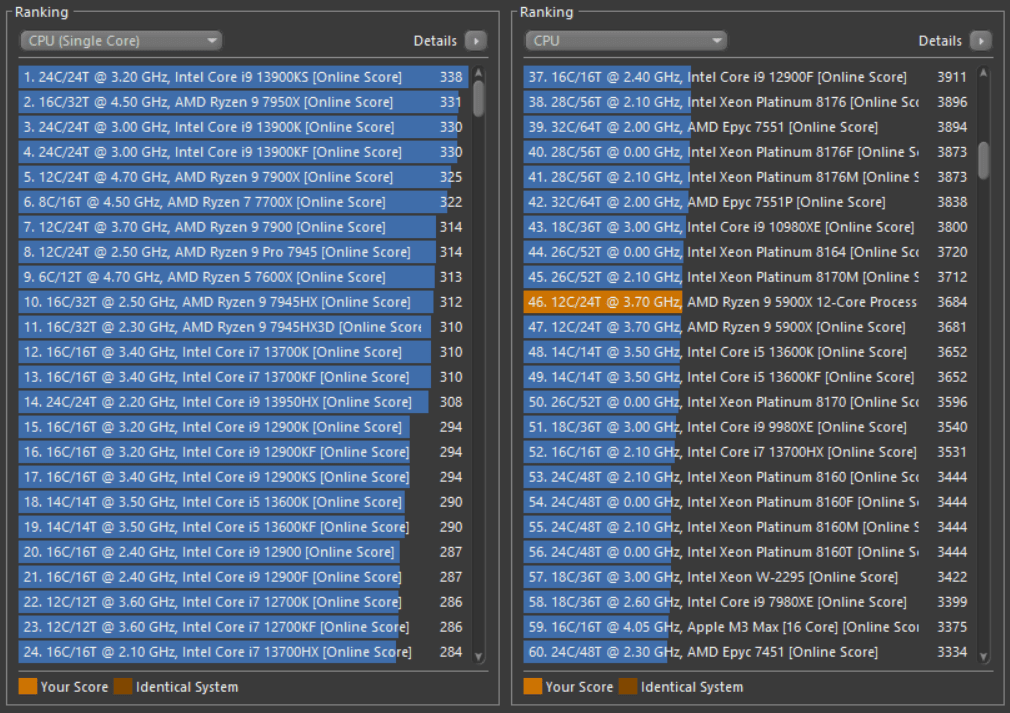Select row 9 AMD Ryzen 5 7600X
This screenshot has height=713, width=1010.
(x=243, y=277)
